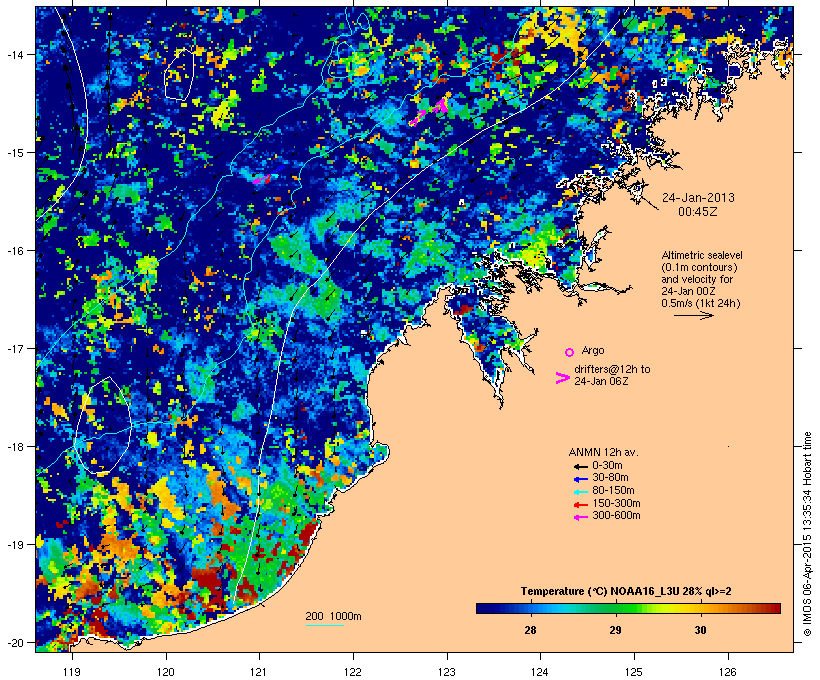Click the temperature color bar near 29
820x680 pixels.
click(x=616, y=608)
